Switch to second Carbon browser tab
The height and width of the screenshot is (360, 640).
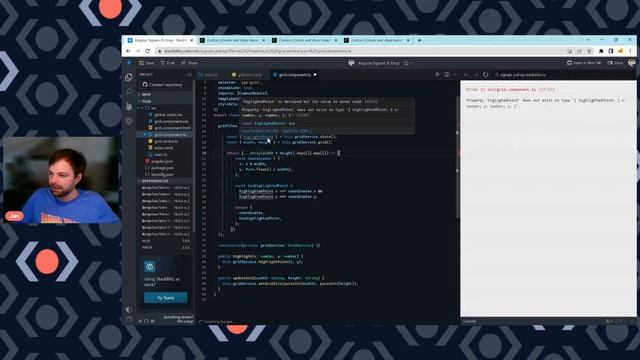(304, 40)
